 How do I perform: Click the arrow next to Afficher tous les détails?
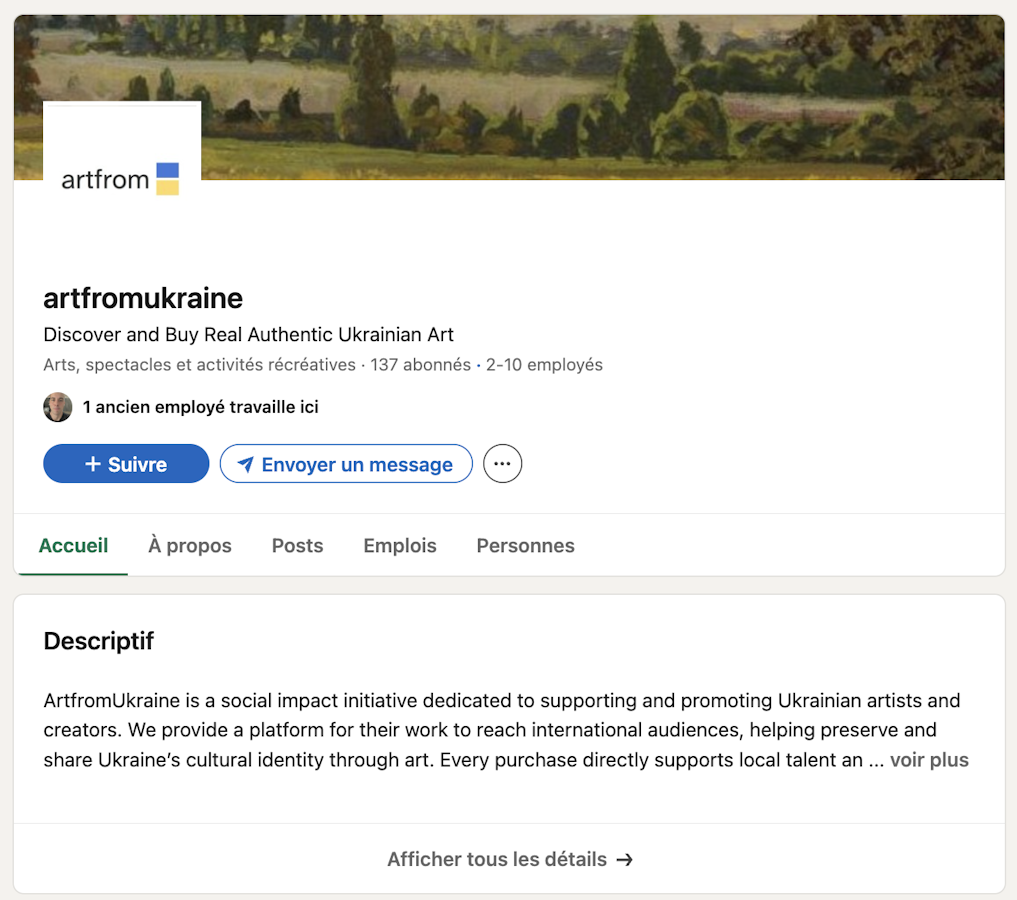pos(625,860)
